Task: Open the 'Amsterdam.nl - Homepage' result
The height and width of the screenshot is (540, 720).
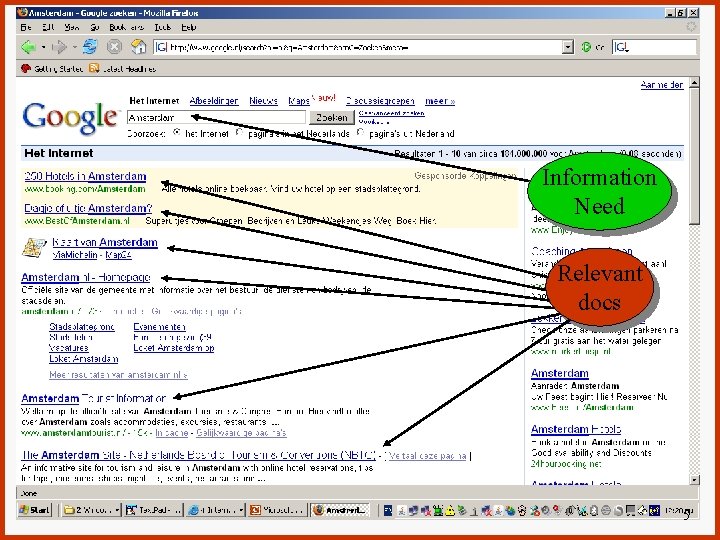Action: (86, 277)
